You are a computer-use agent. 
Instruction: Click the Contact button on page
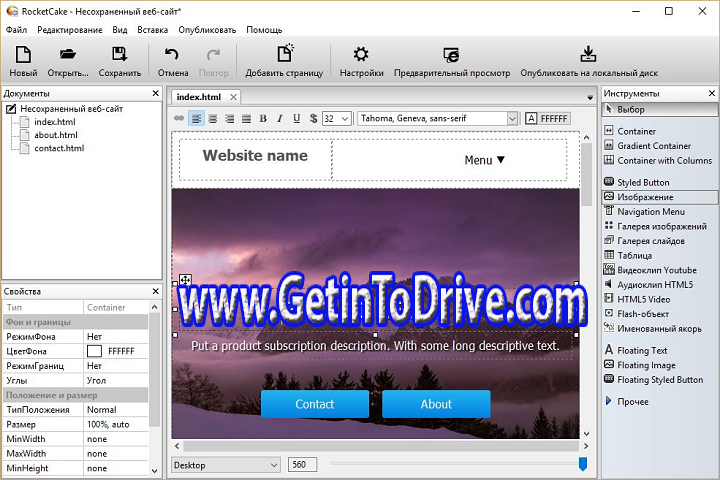[315, 404]
